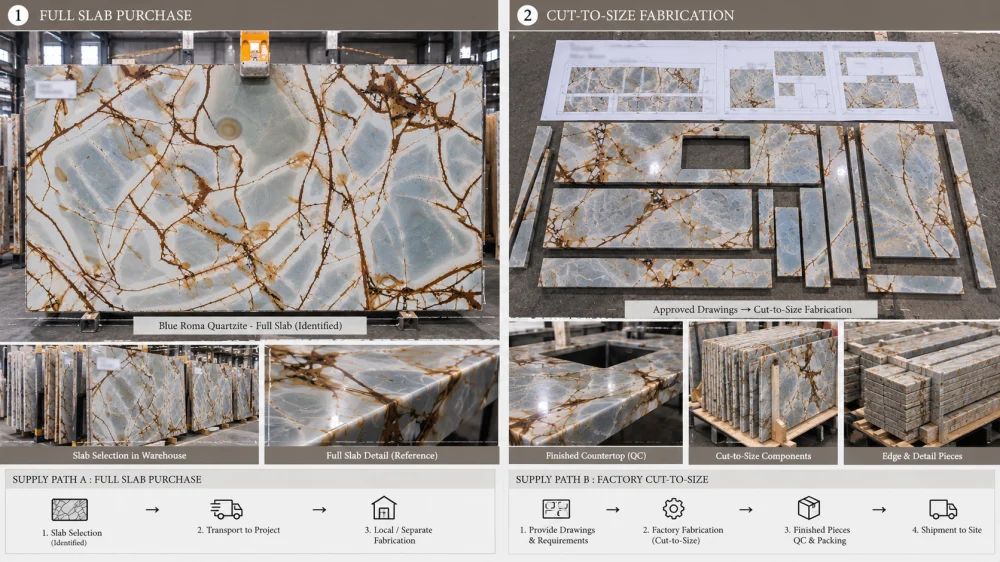Open the Slab Selection in Warehouse photo

[x=129, y=396]
